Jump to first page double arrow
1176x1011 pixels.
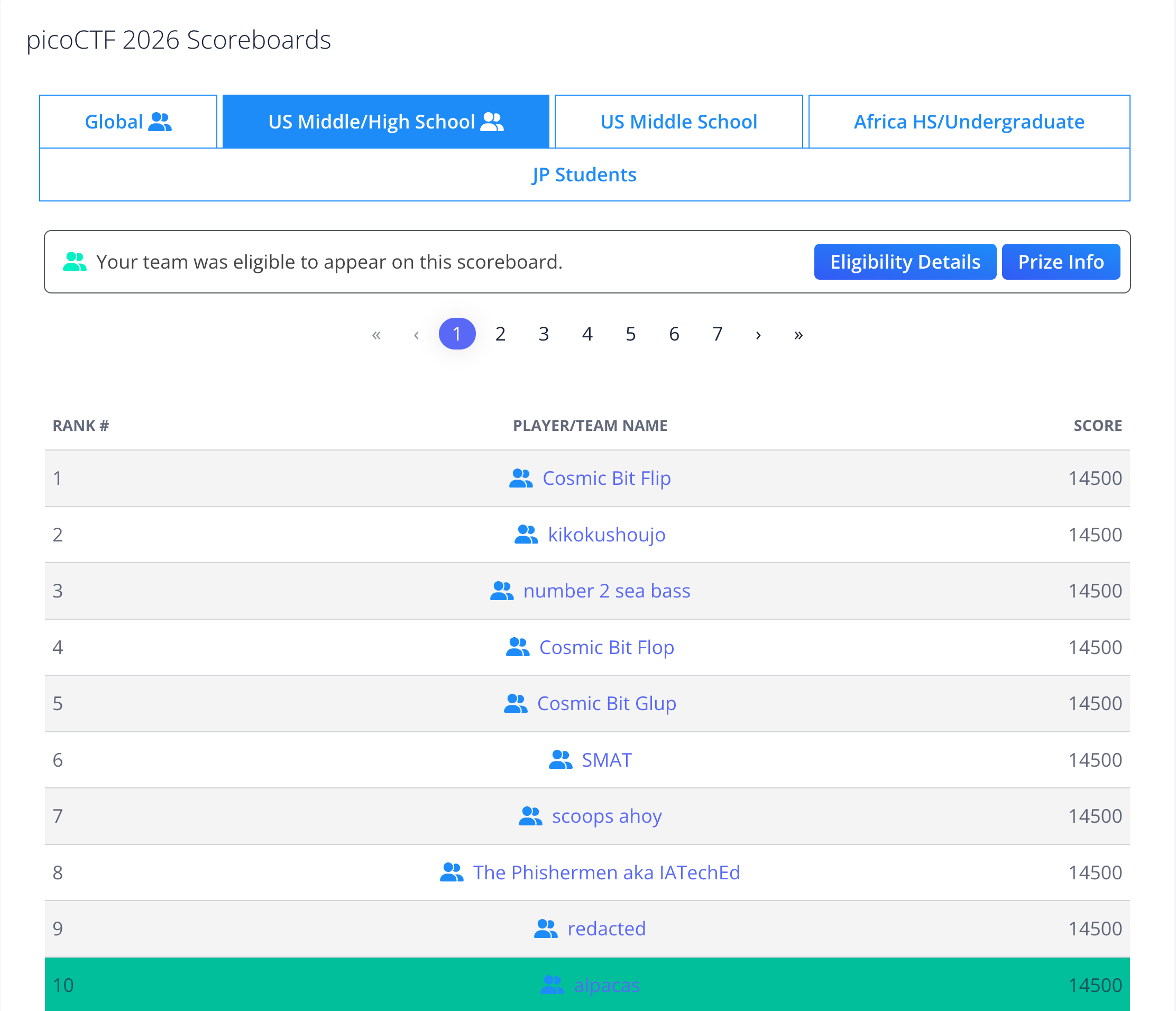coord(376,334)
